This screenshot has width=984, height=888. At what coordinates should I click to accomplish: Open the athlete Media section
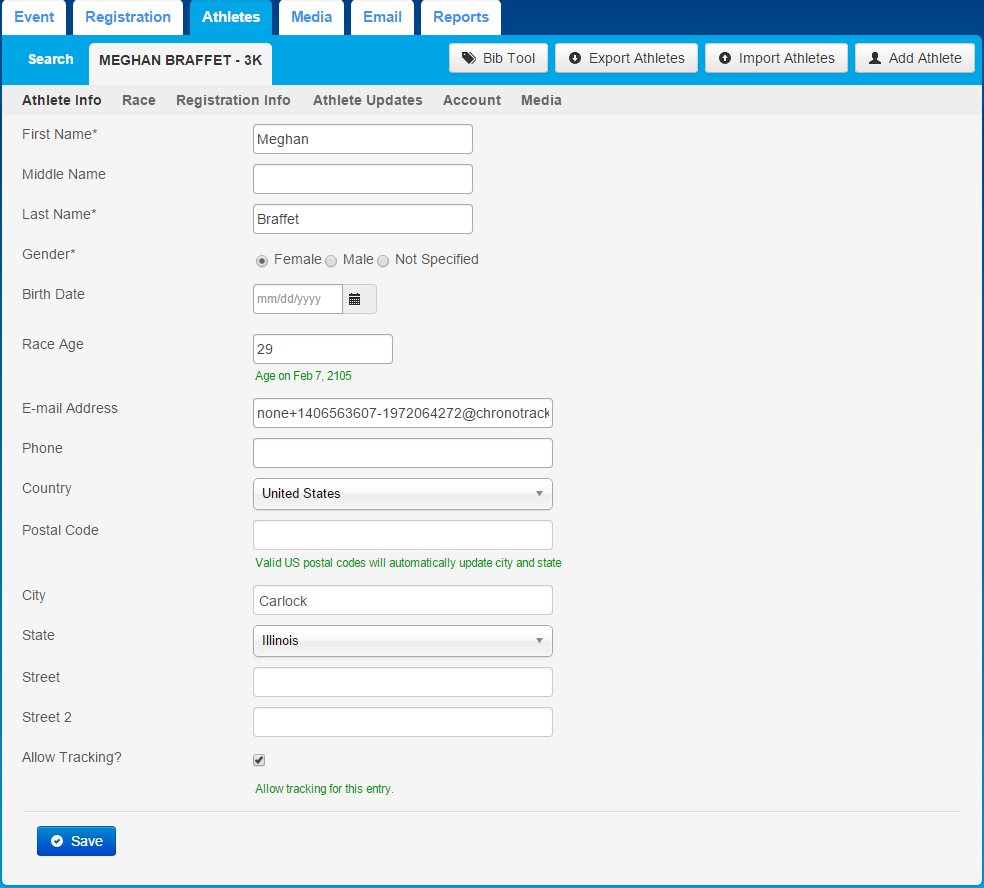point(541,100)
